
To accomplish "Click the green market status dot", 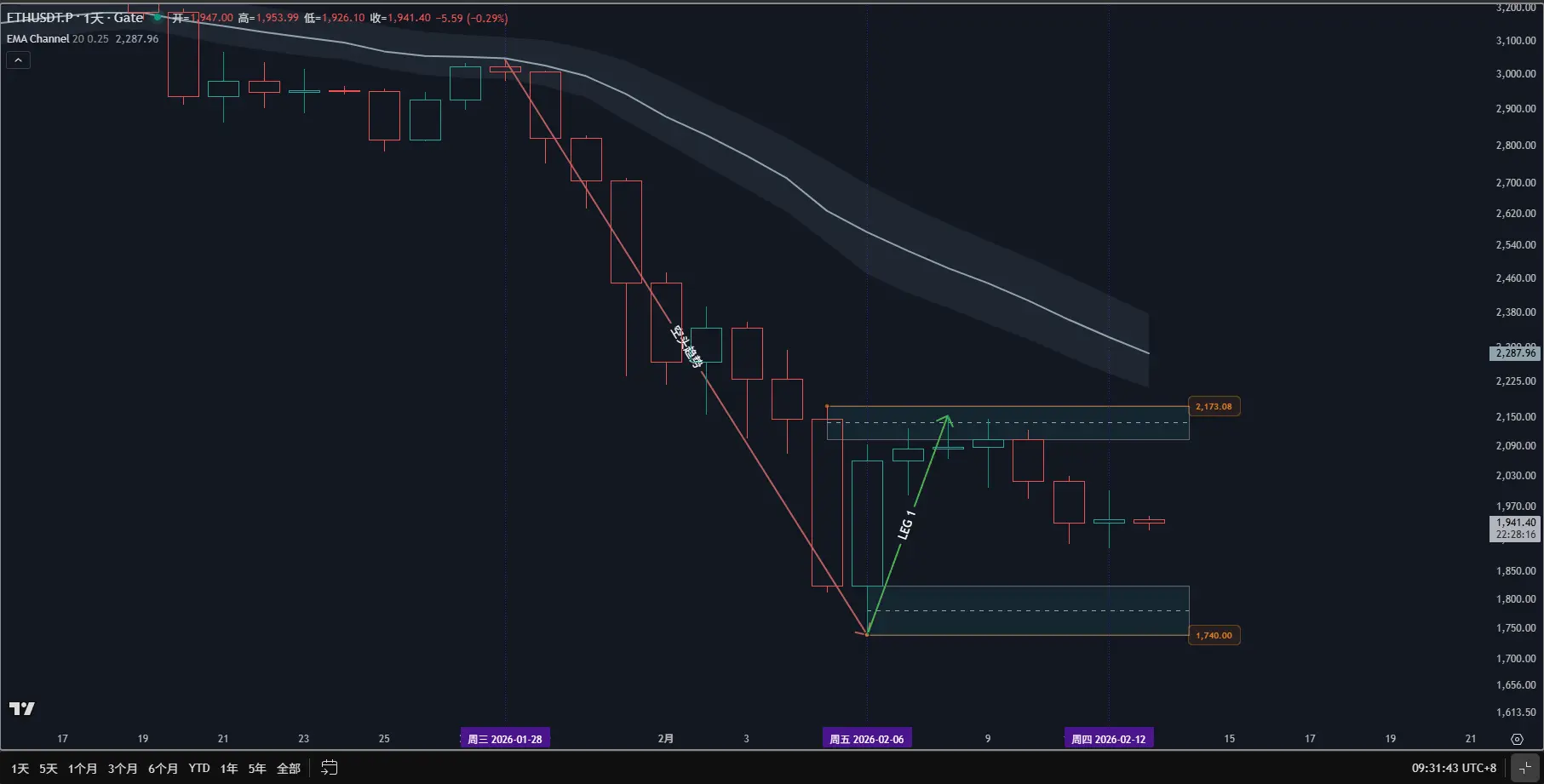I will [x=158, y=18].
